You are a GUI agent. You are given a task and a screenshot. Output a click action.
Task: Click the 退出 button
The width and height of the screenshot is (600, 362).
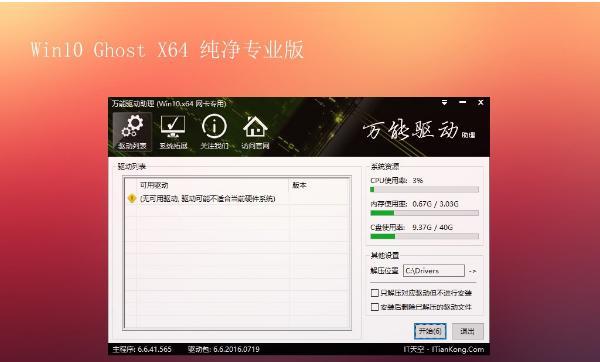click(x=468, y=331)
